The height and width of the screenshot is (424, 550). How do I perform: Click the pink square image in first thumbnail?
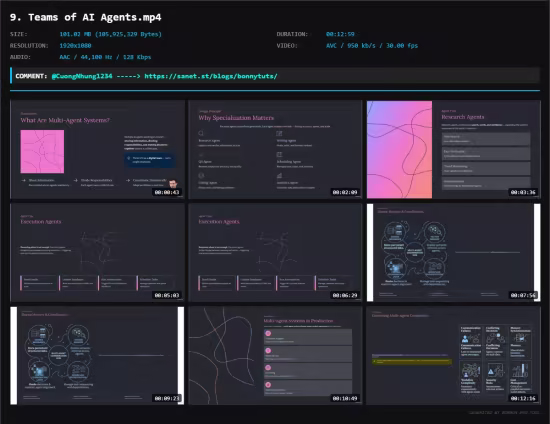[42, 152]
